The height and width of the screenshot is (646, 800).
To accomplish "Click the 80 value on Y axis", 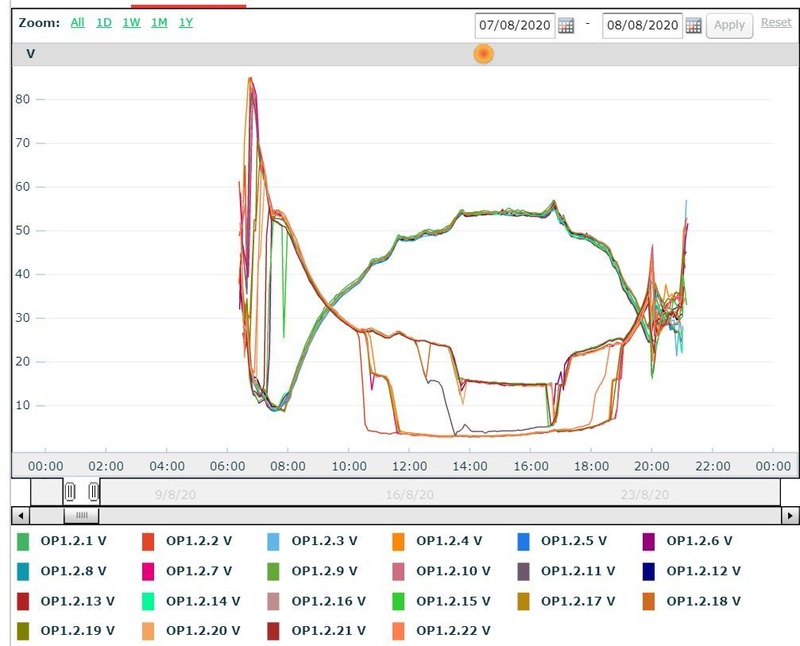I will coord(22,99).
